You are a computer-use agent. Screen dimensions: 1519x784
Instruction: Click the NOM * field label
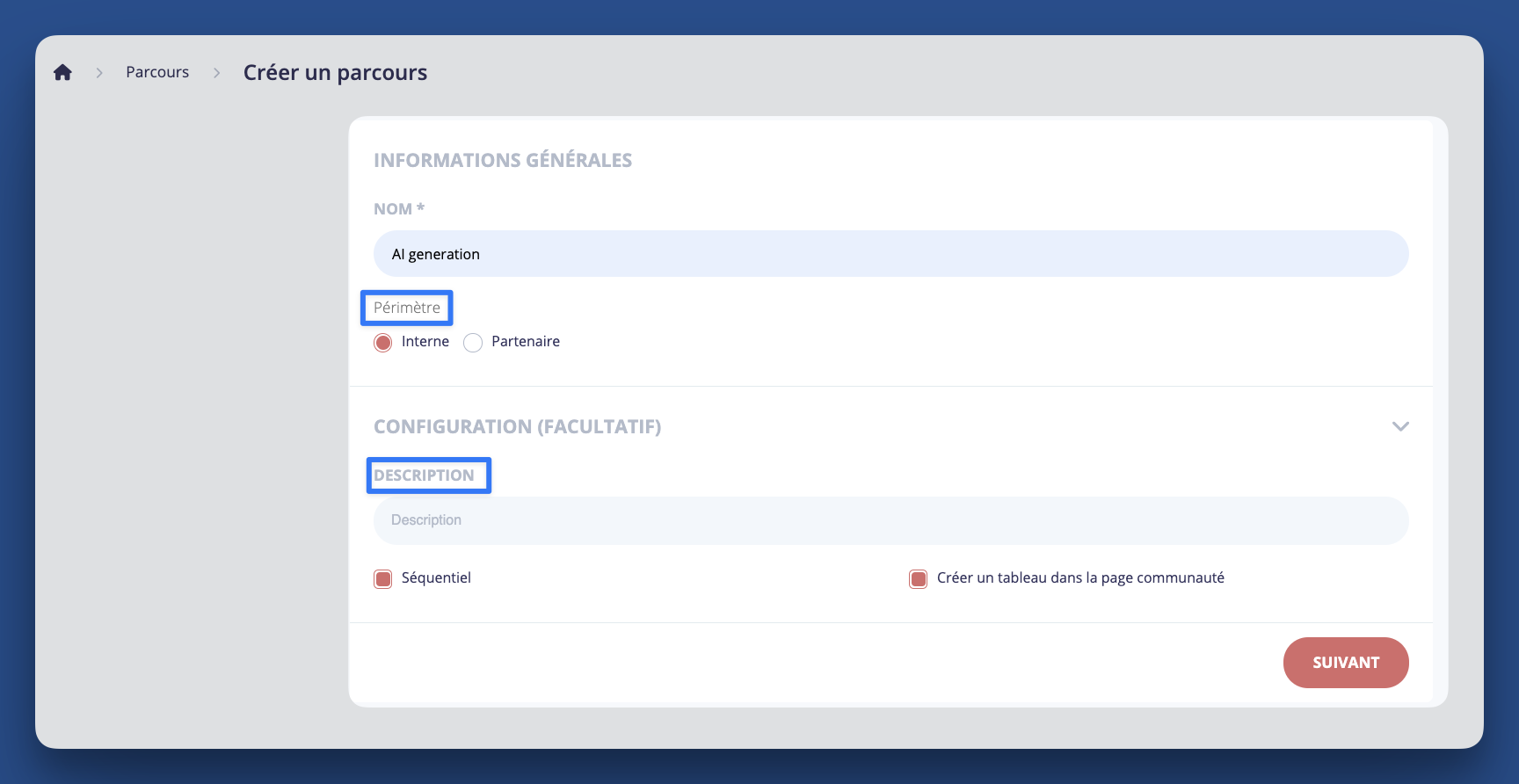(399, 209)
